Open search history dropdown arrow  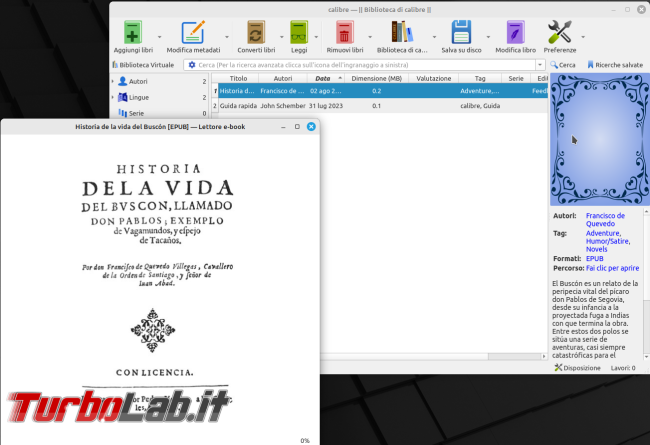coord(540,65)
